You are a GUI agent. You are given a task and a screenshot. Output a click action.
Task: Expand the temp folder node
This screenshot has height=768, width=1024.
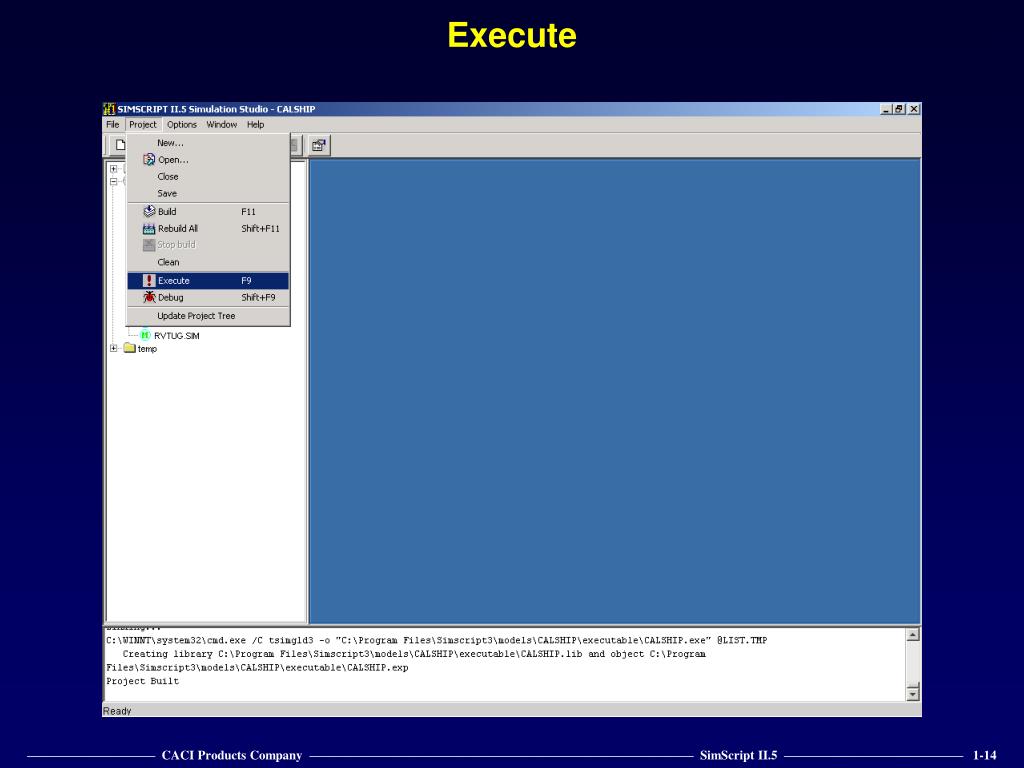[x=114, y=349]
